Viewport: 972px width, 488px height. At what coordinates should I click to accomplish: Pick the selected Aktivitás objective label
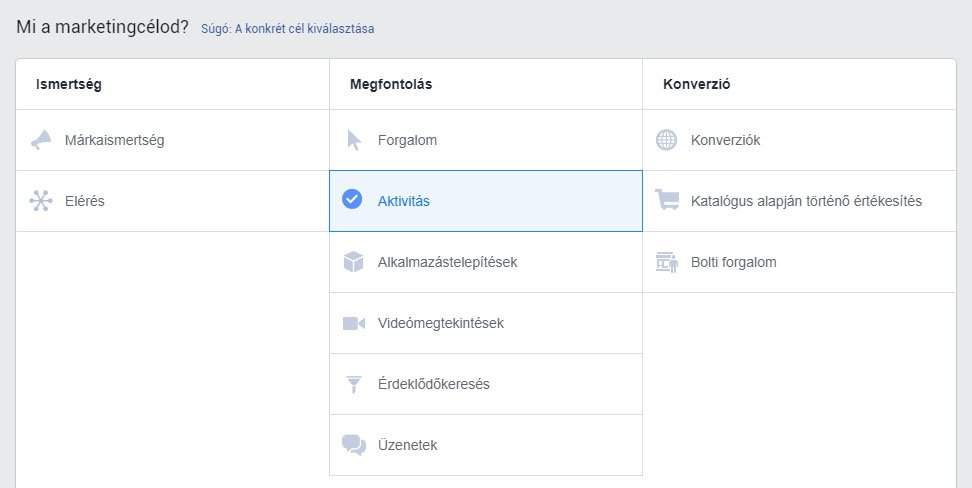(x=404, y=201)
